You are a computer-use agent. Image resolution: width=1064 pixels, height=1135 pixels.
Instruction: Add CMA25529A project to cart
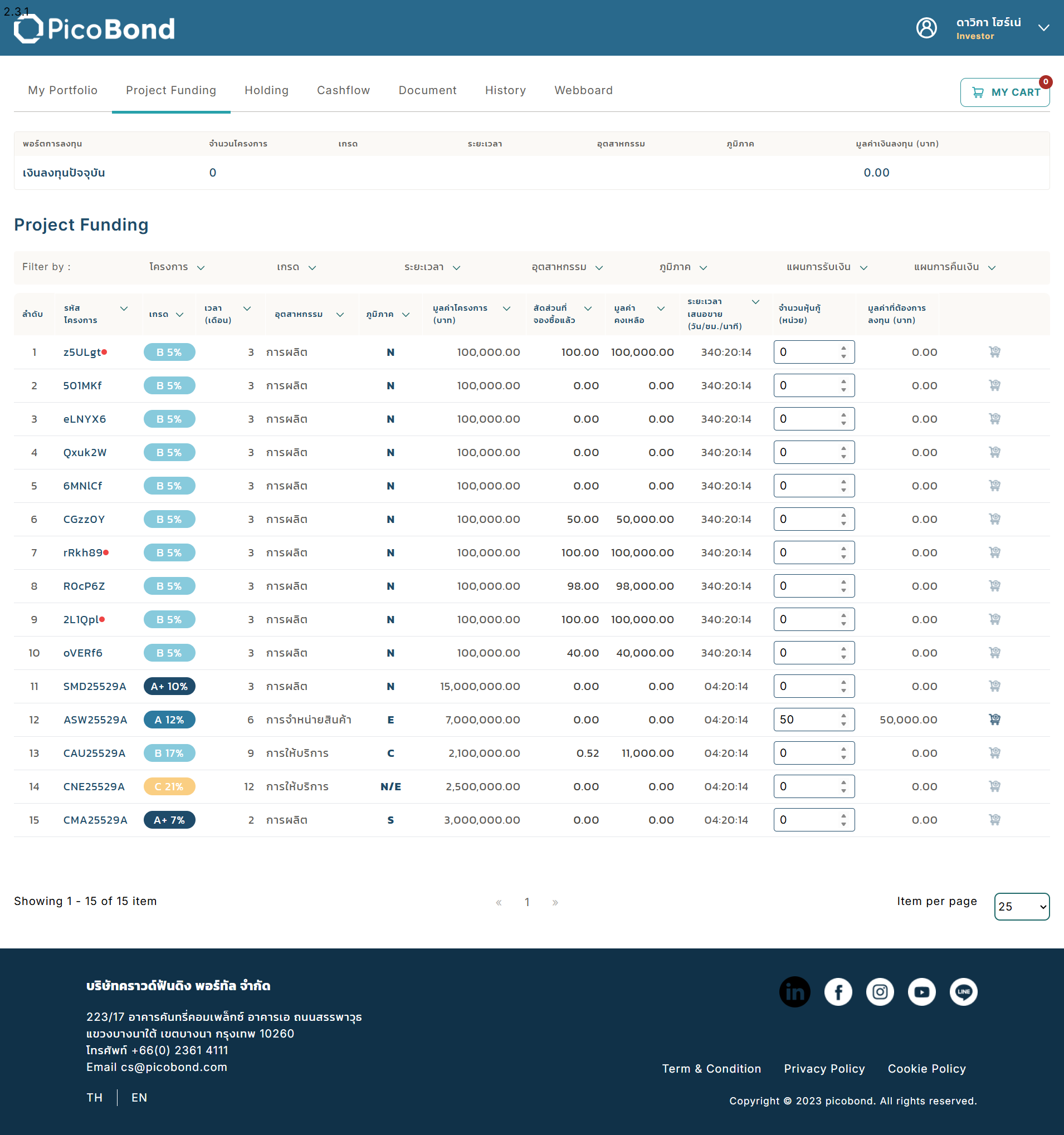tap(994, 819)
